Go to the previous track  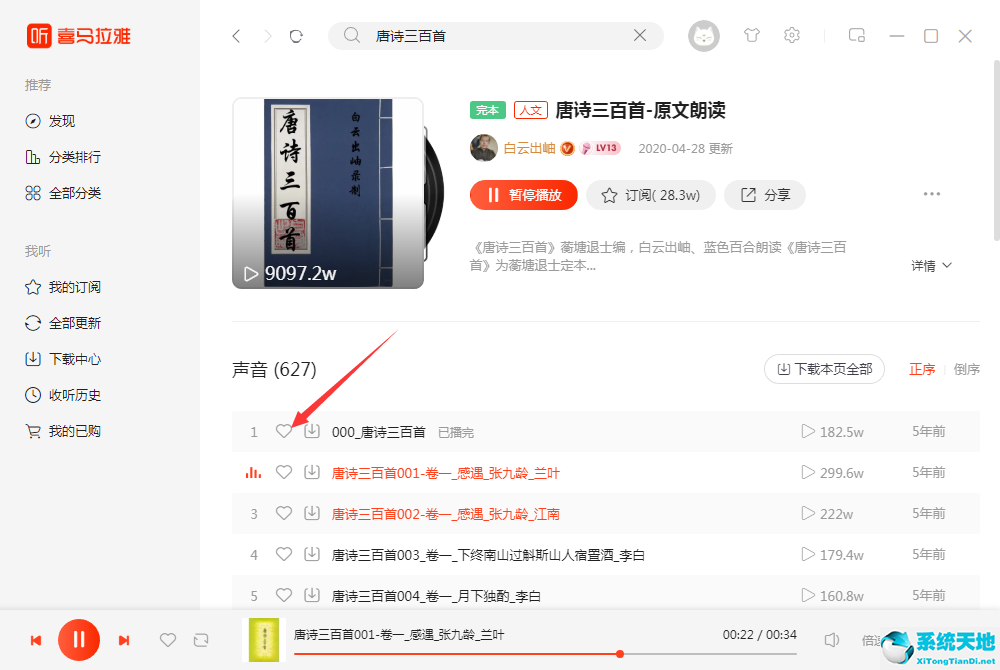click(36, 640)
